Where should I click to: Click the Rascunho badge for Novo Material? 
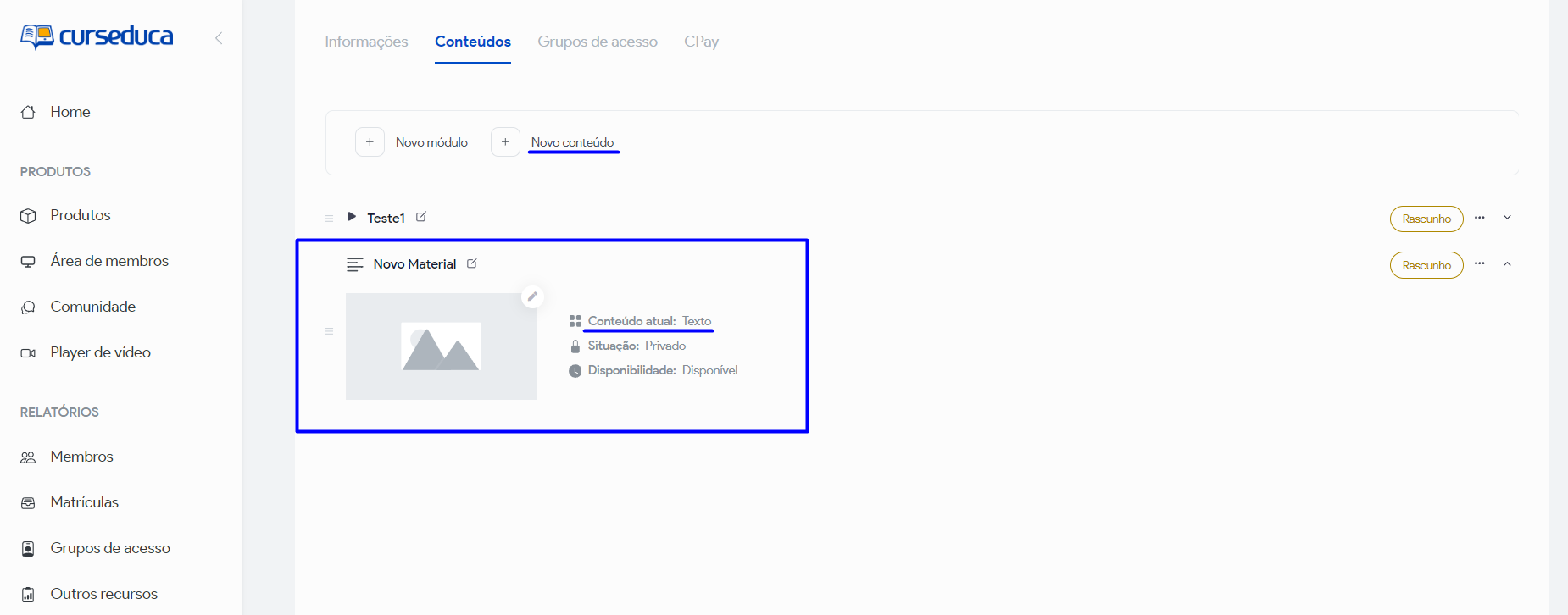tap(1426, 265)
